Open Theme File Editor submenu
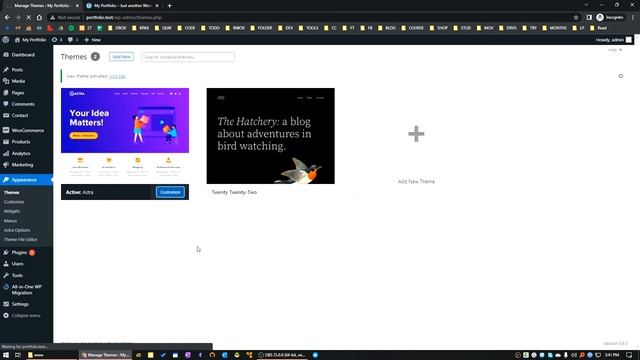Viewport: 640px width, 360px height. (20, 239)
